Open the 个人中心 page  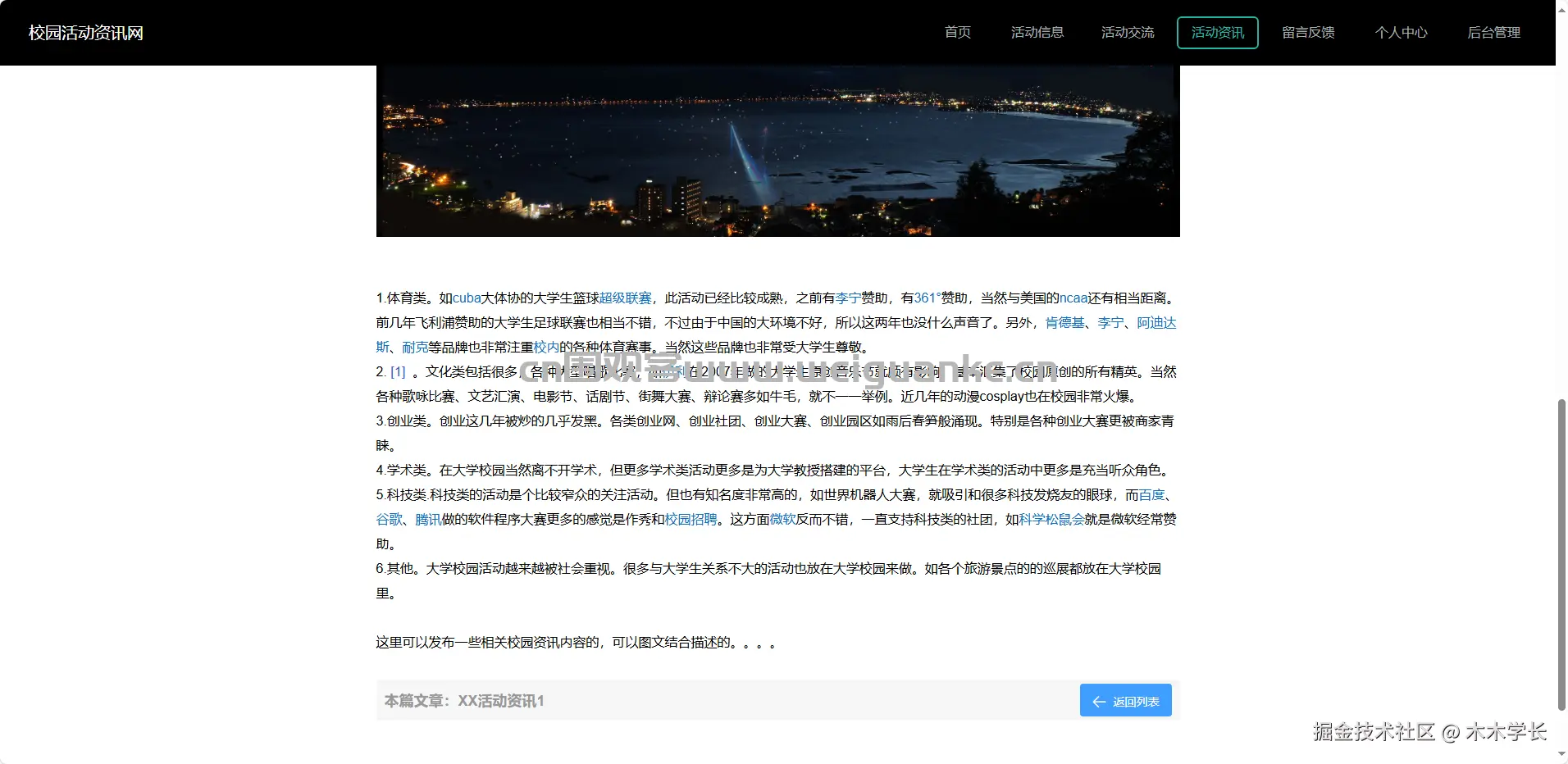pyautogui.click(x=1400, y=32)
